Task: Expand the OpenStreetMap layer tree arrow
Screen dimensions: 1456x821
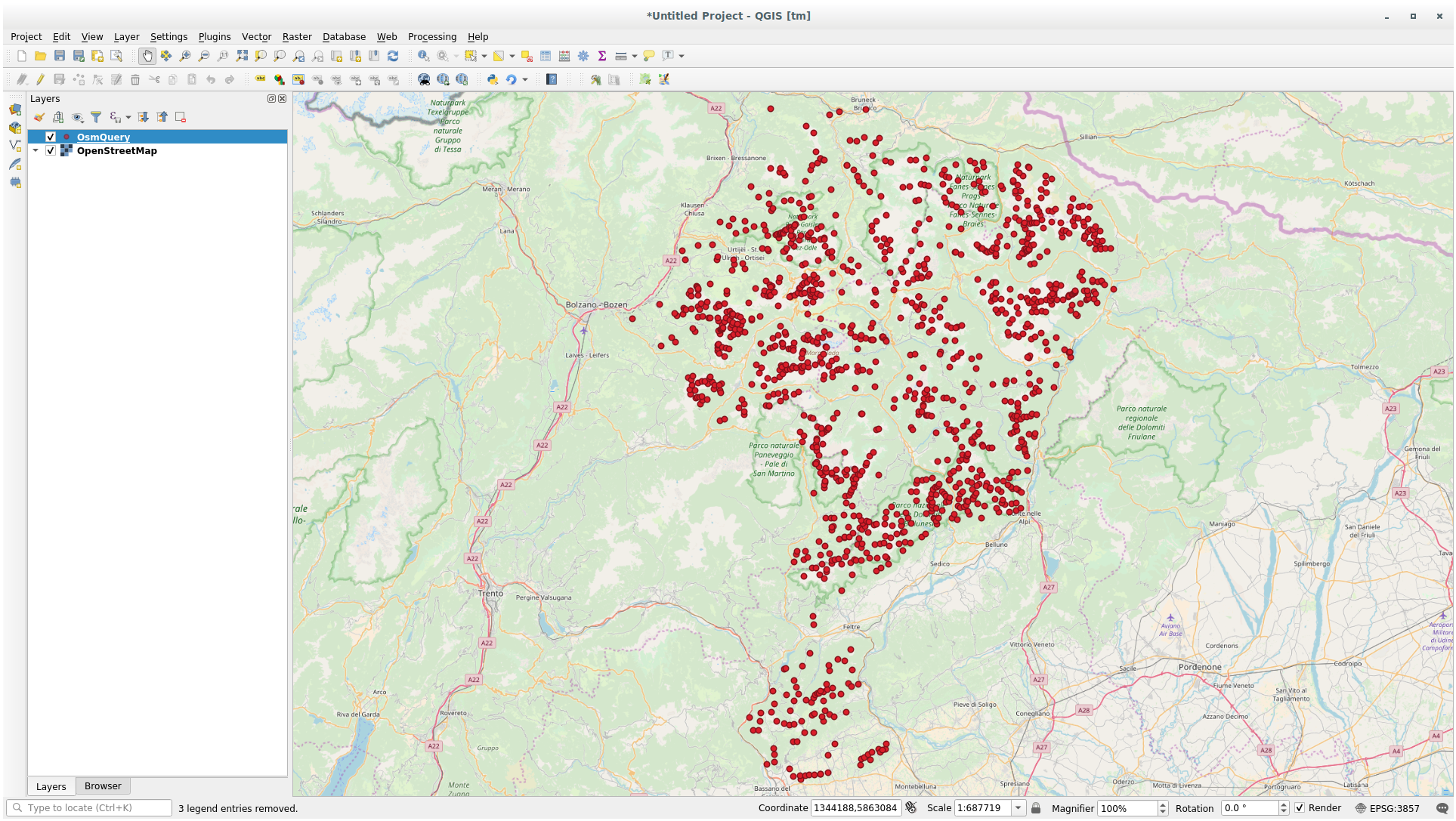Action: coord(36,150)
